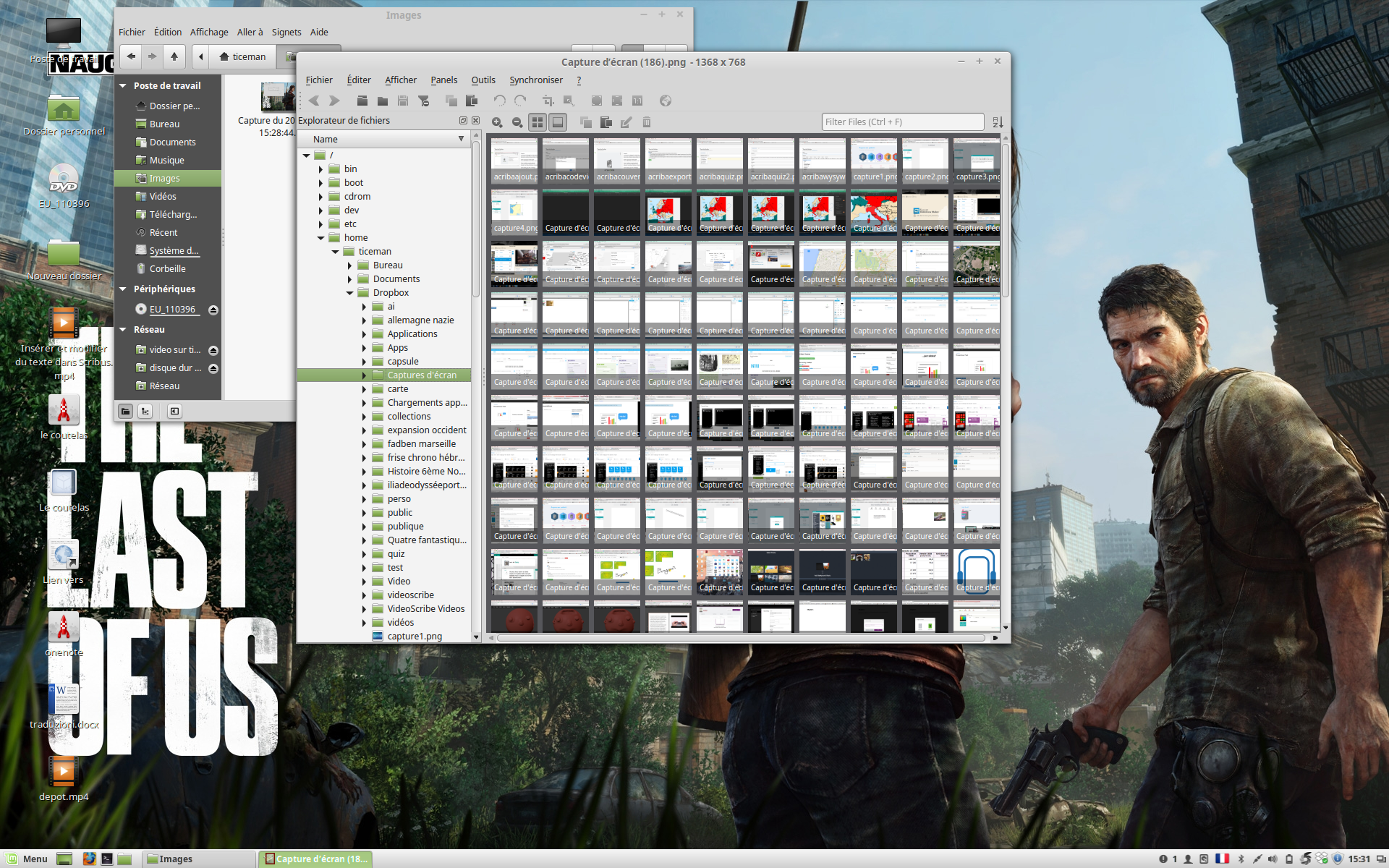The height and width of the screenshot is (868, 1389).
Task: Click the 1:1 actual size icon
Action: coord(637,101)
